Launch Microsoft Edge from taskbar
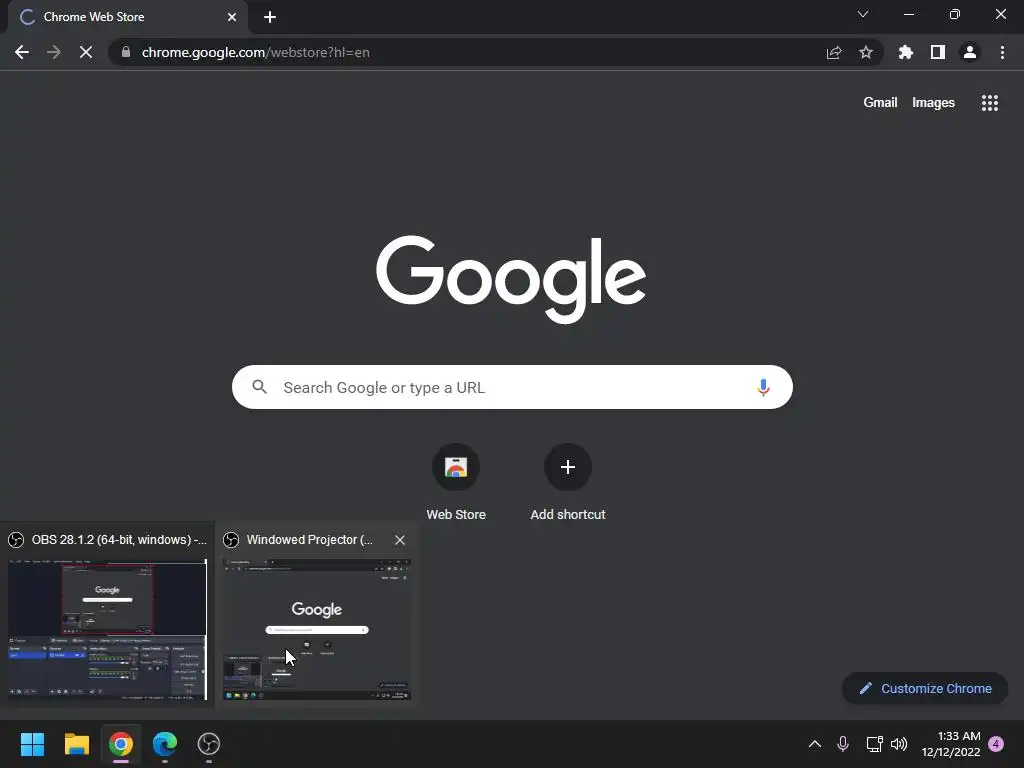The image size is (1024, 768). tap(165, 744)
